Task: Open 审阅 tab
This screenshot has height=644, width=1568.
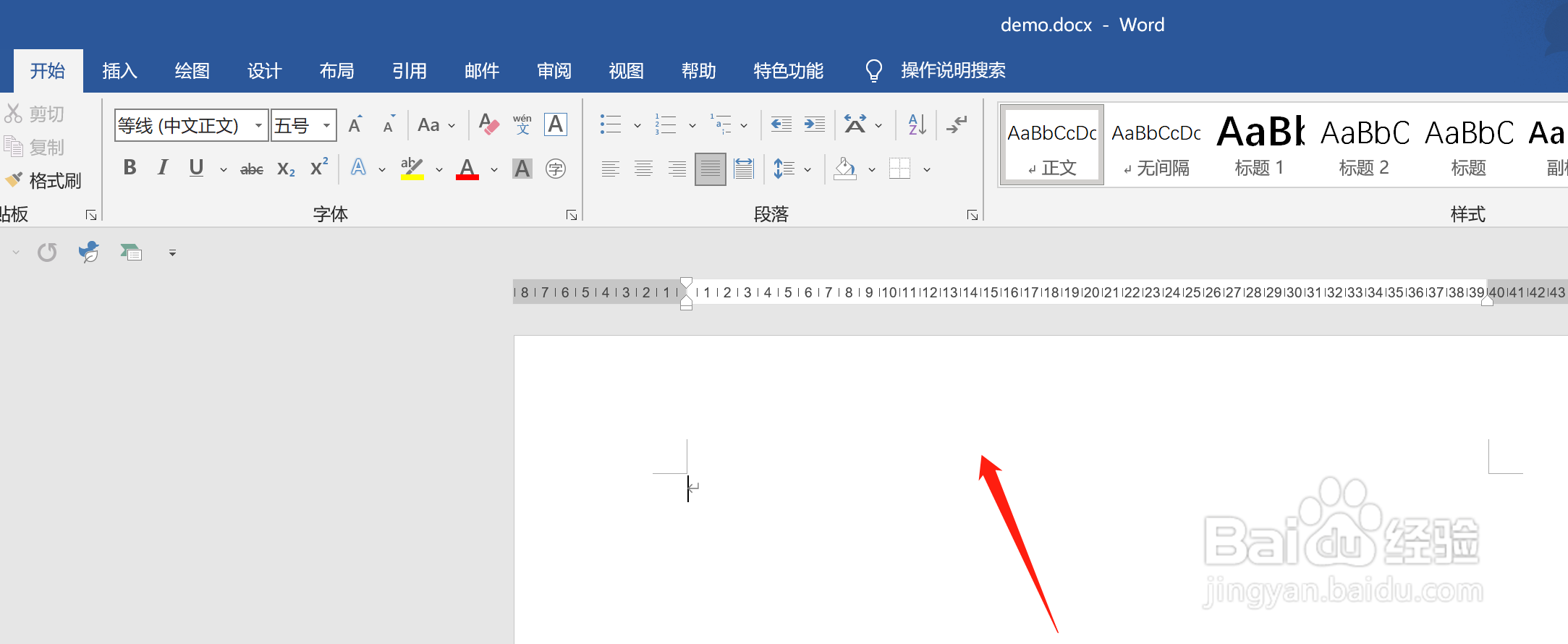Action: click(554, 71)
